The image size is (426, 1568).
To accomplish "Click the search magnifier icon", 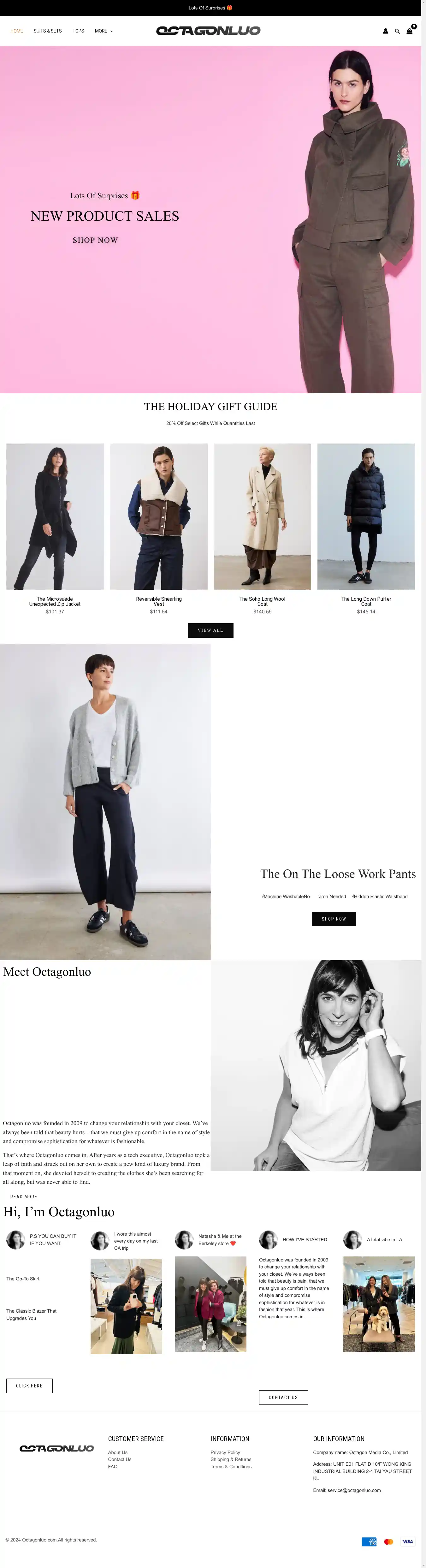I will pyautogui.click(x=397, y=31).
